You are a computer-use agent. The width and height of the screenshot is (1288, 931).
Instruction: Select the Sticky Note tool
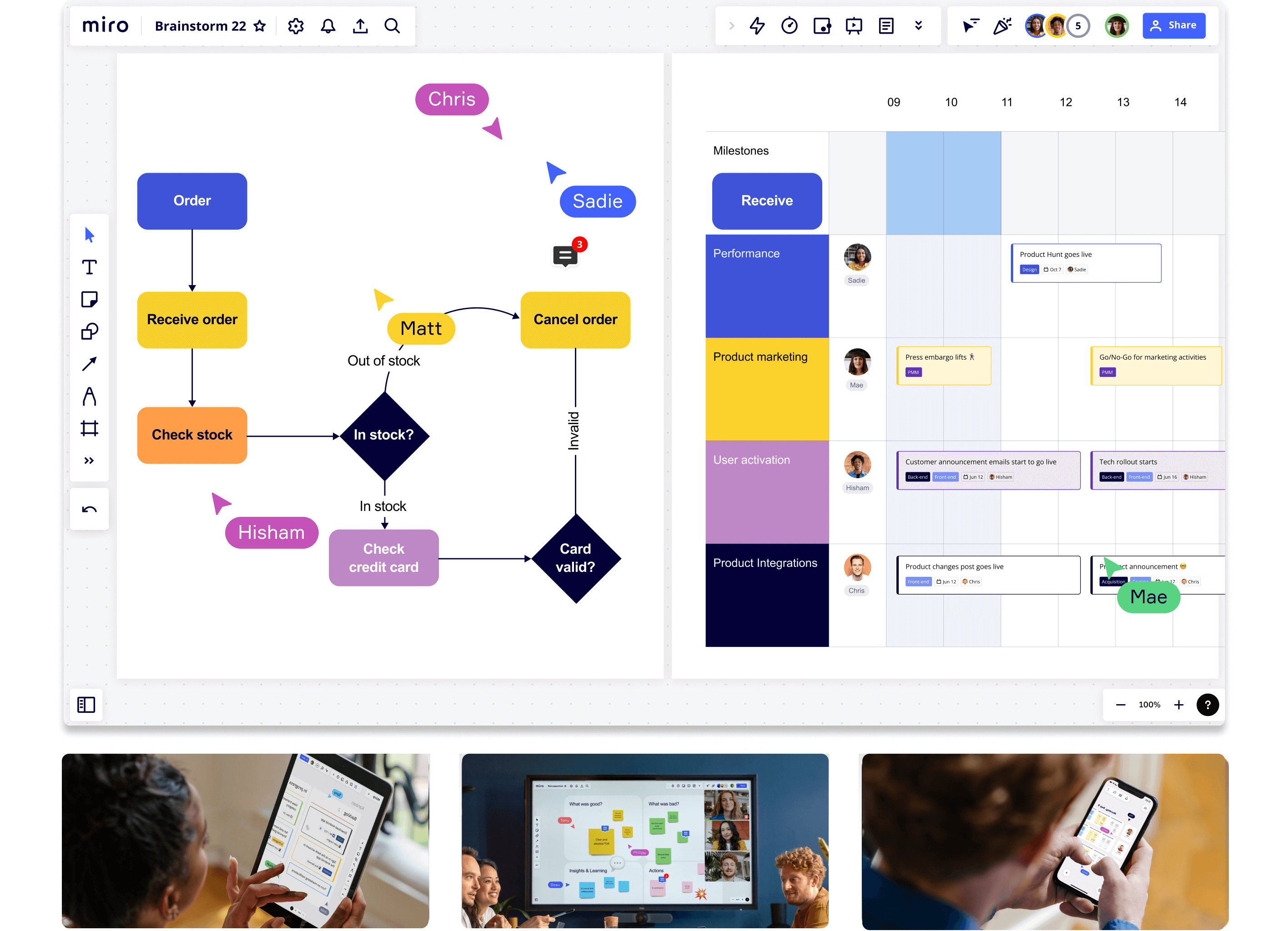tap(89, 299)
